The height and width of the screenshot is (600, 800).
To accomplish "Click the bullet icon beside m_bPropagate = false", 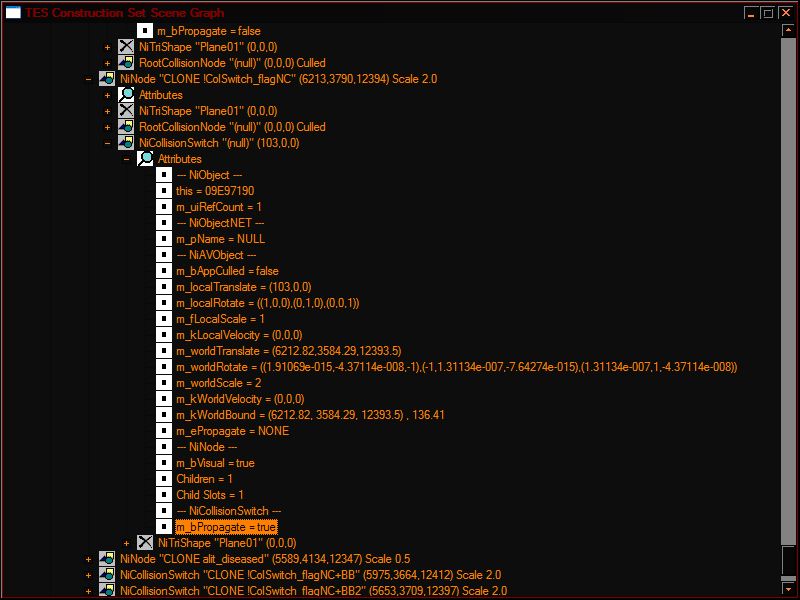I will 145,31.
